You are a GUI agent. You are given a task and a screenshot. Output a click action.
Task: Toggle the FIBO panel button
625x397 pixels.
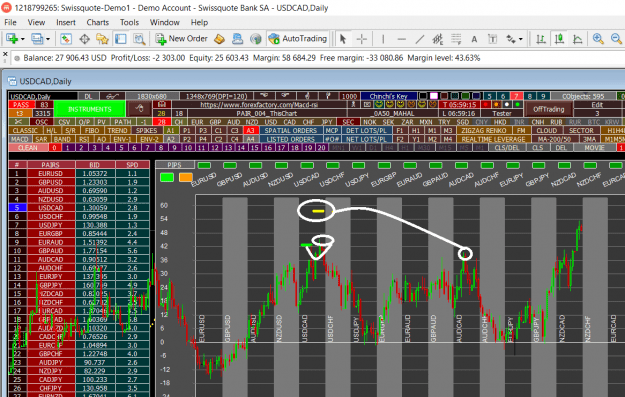(x=92, y=131)
